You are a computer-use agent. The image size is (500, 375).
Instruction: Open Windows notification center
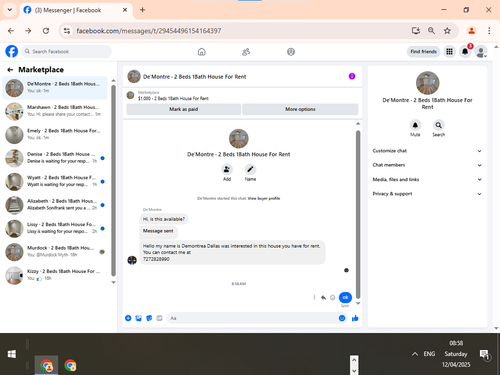pyautogui.click(x=484, y=355)
